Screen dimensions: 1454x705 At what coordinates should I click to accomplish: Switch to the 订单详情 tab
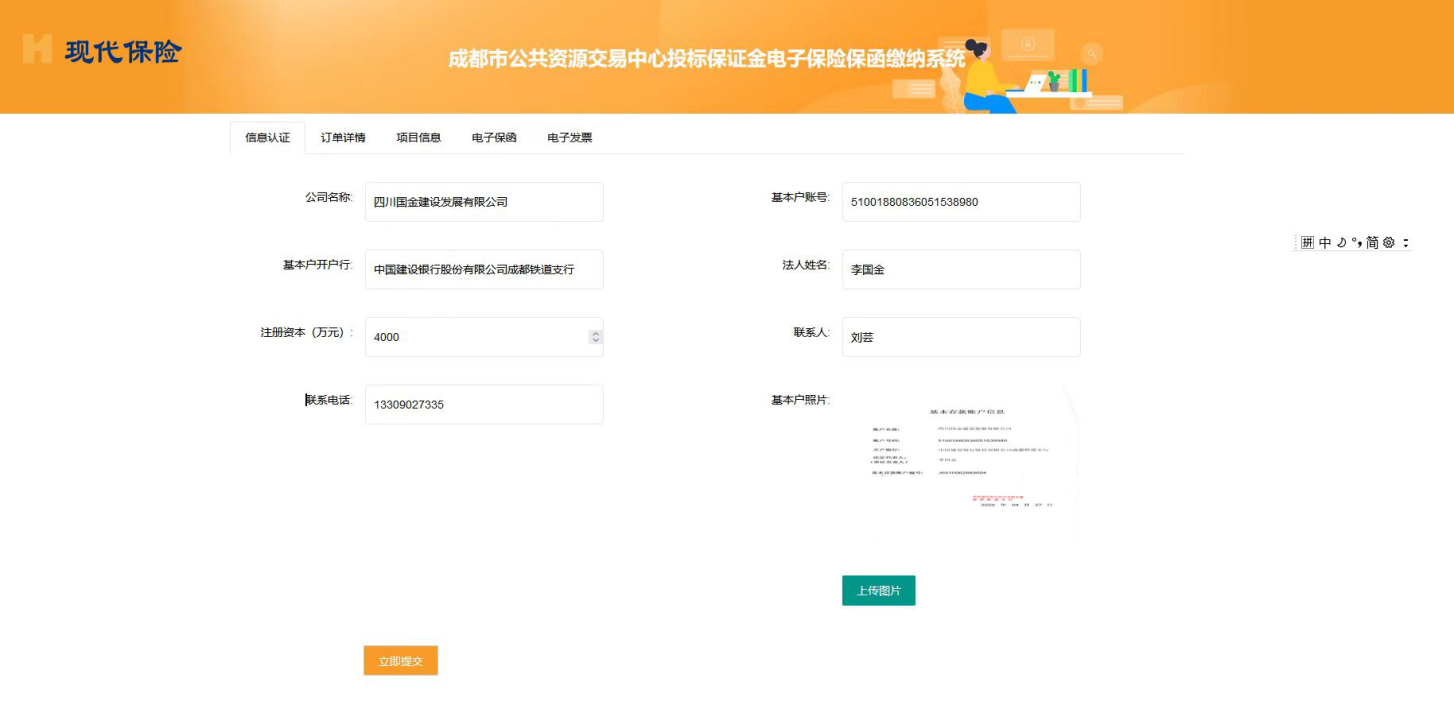pyautogui.click(x=343, y=138)
